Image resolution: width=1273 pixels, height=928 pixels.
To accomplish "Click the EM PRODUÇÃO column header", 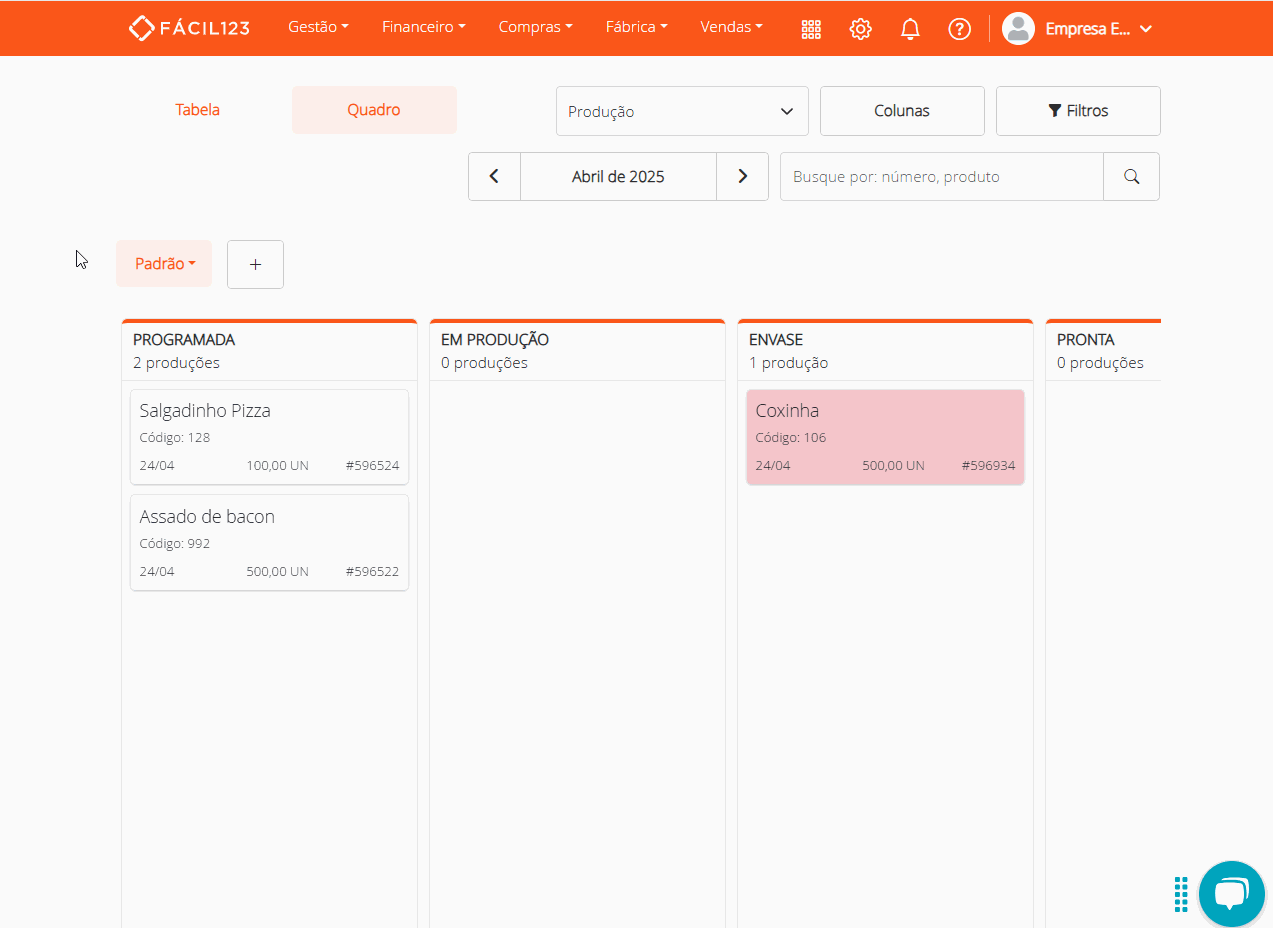I will coord(495,340).
